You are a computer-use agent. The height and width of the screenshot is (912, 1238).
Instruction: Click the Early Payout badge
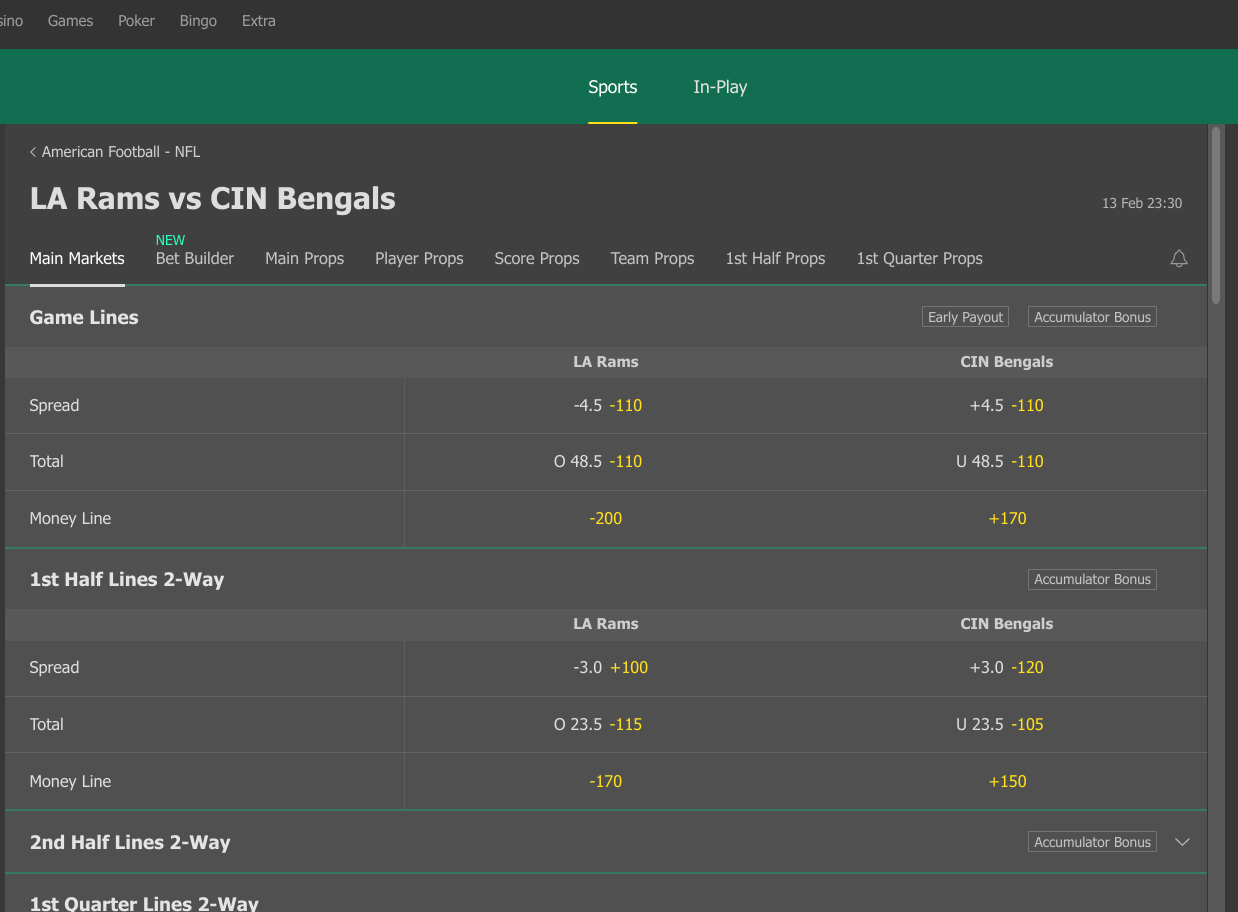point(965,317)
